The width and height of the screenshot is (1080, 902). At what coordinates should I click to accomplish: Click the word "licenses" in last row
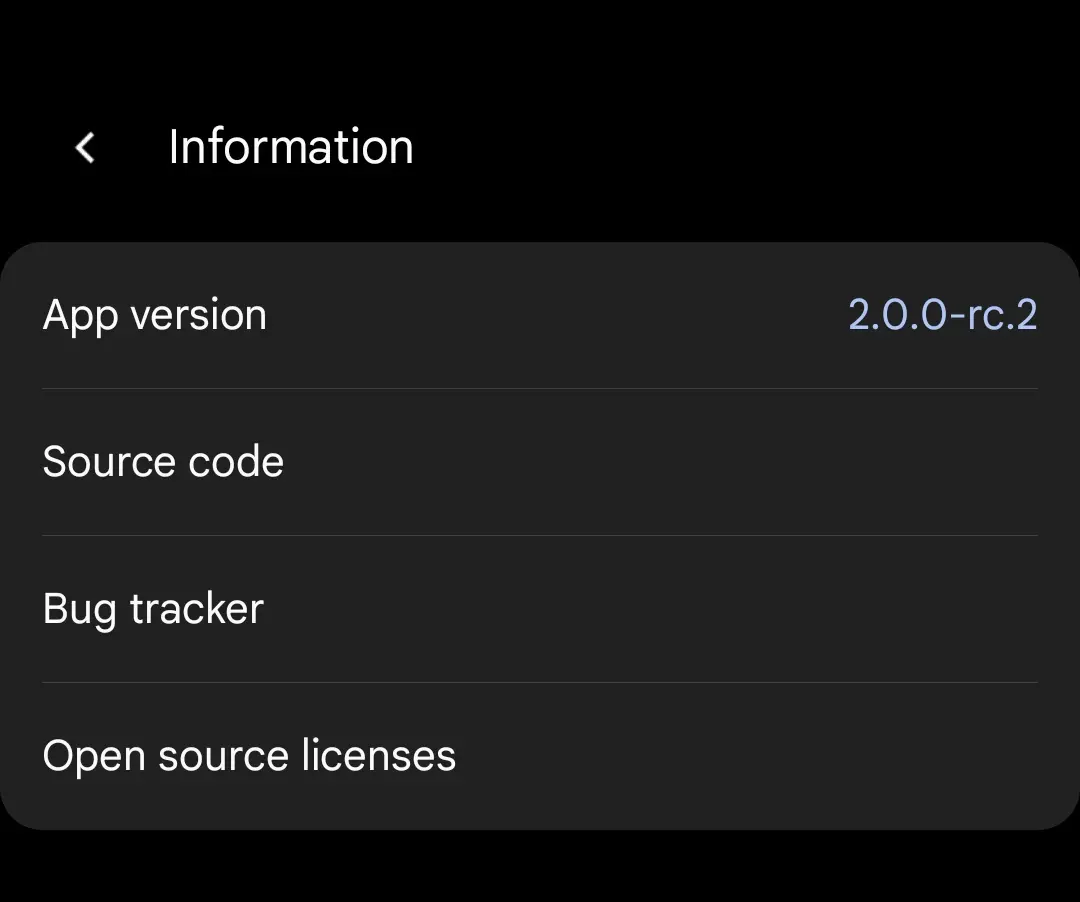tap(379, 755)
